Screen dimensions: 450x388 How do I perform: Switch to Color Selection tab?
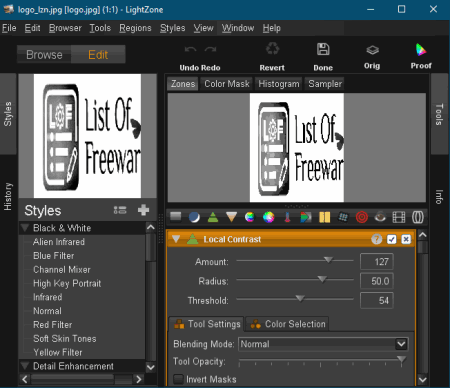point(288,324)
